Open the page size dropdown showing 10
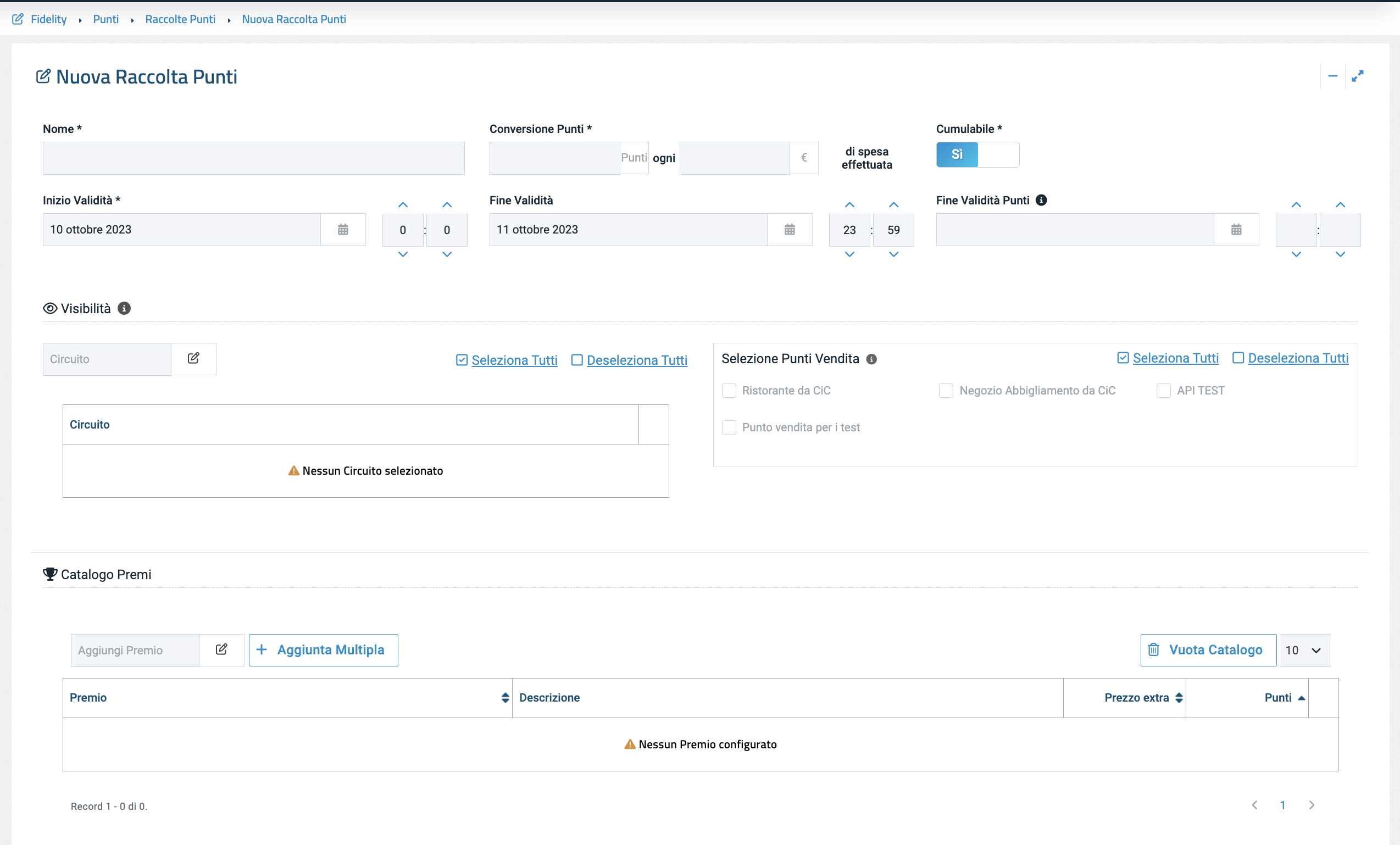The image size is (1400, 845). [x=1305, y=650]
